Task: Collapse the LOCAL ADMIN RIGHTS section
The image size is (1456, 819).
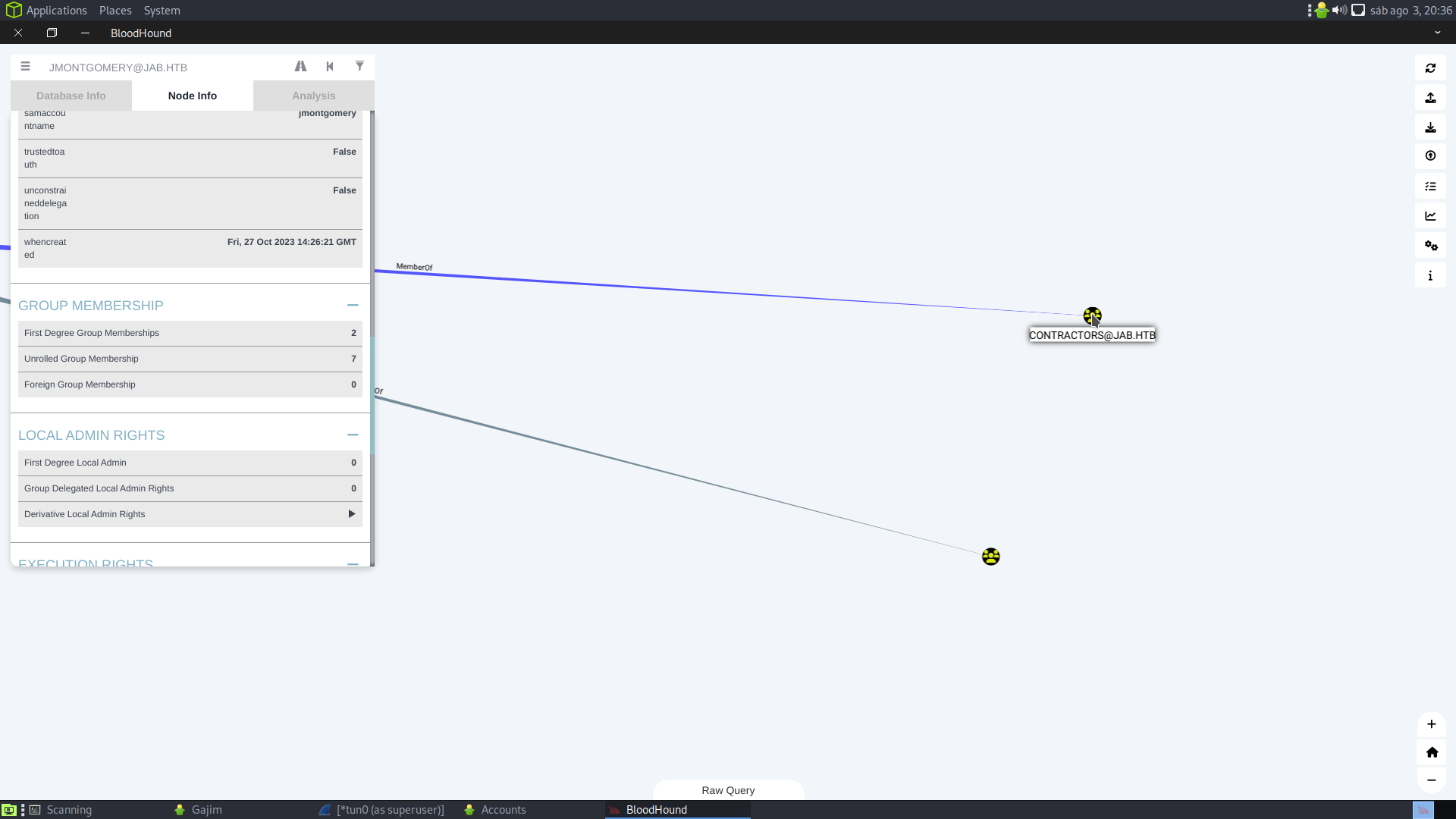Action: pos(353,435)
